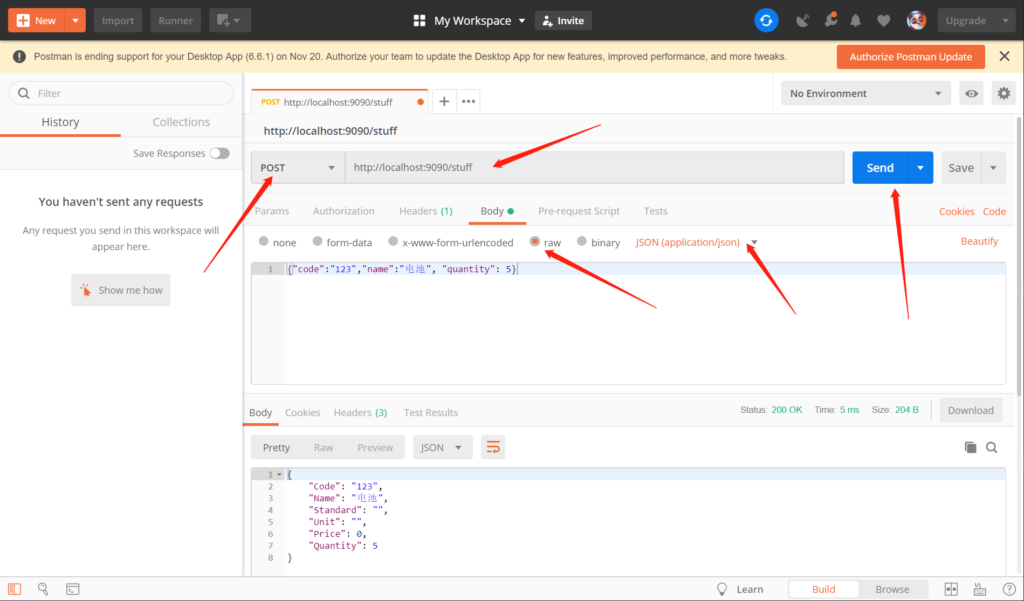This screenshot has height=601, width=1024.
Task: Open the manage environments gear icon
Action: click(1004, 93)
